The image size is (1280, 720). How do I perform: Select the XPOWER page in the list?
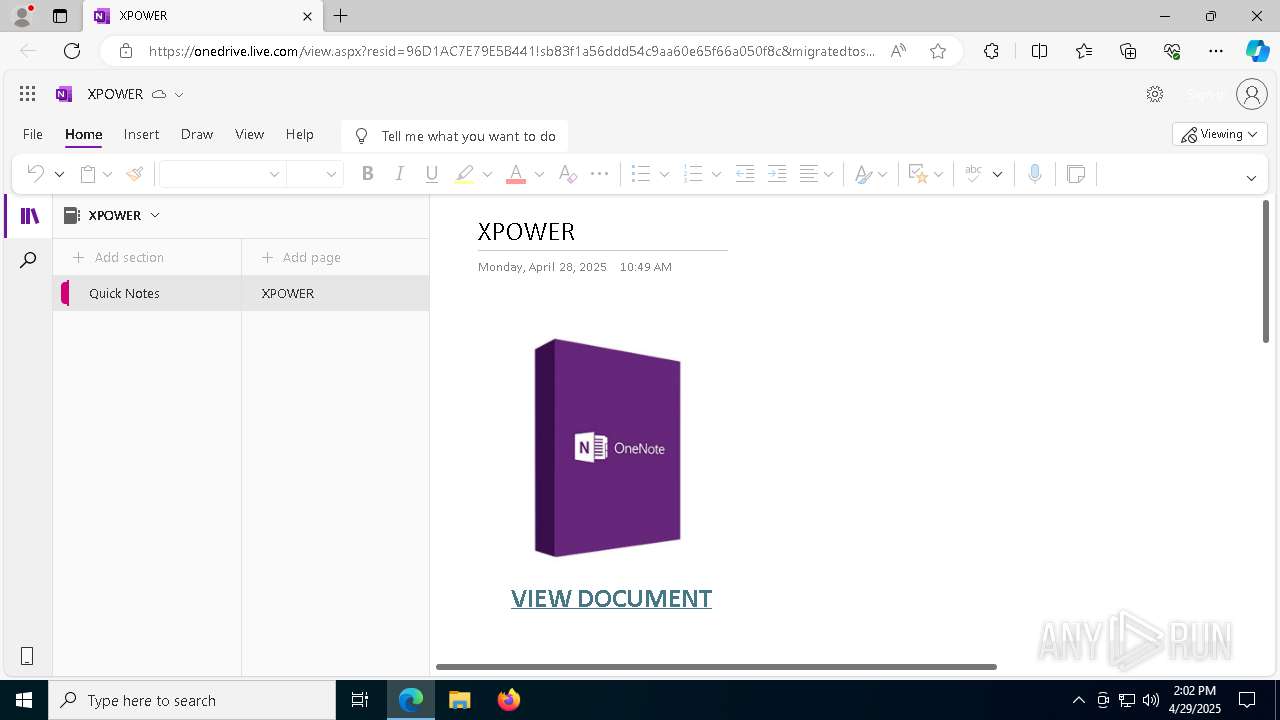click(x=335, y=293)
